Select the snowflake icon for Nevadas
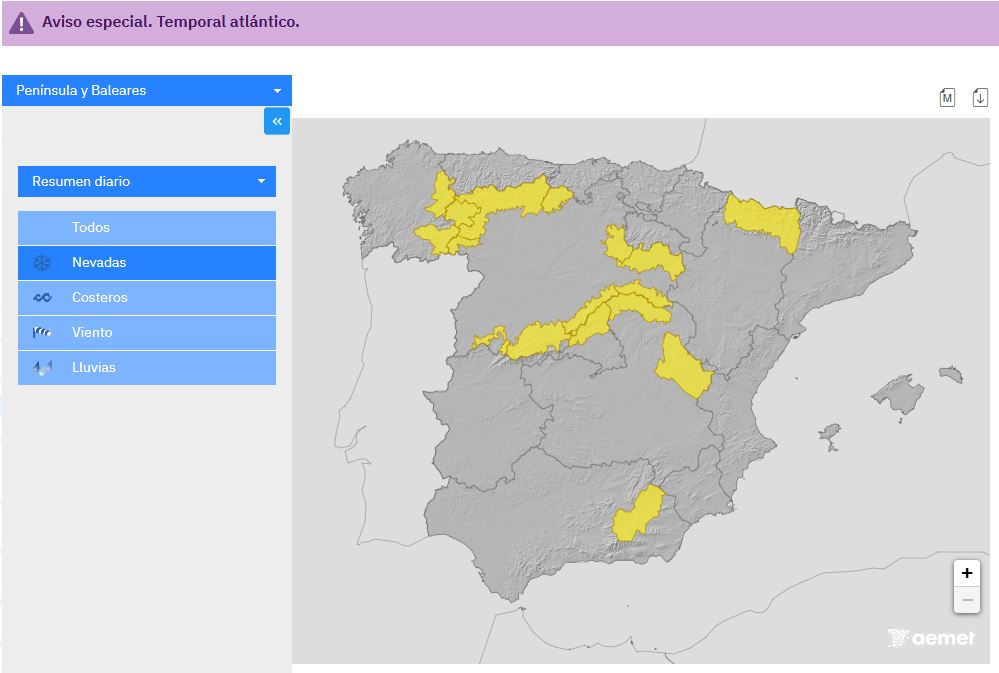Viewport: 999px width, 673px height. point(42,263)
